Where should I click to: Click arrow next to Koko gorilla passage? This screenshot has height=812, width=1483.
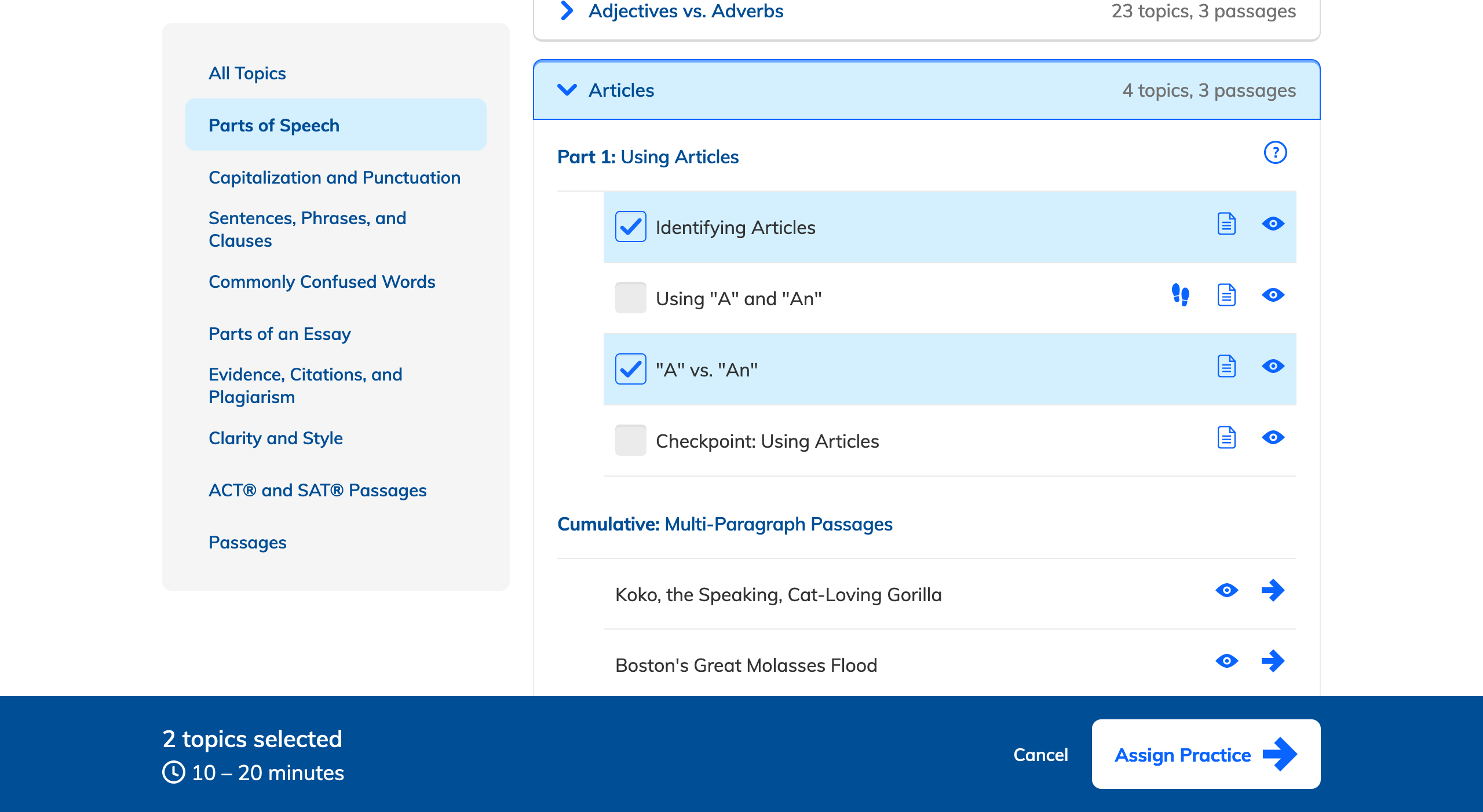pos(1273,591)
